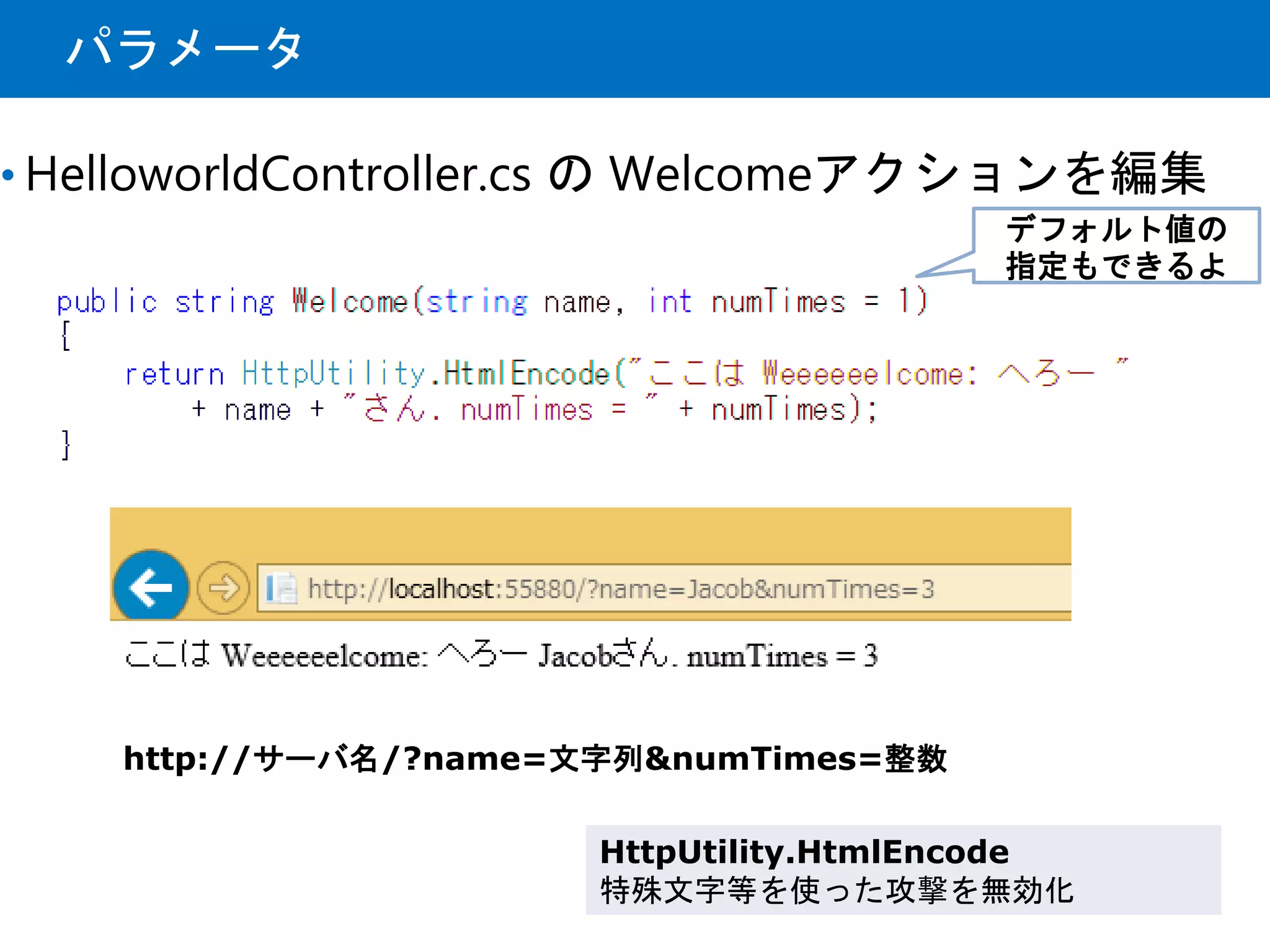The height and width of the screenshot is (952, 1270).
Task: Click the '+ name +' code line
Action: pos(535,409)
